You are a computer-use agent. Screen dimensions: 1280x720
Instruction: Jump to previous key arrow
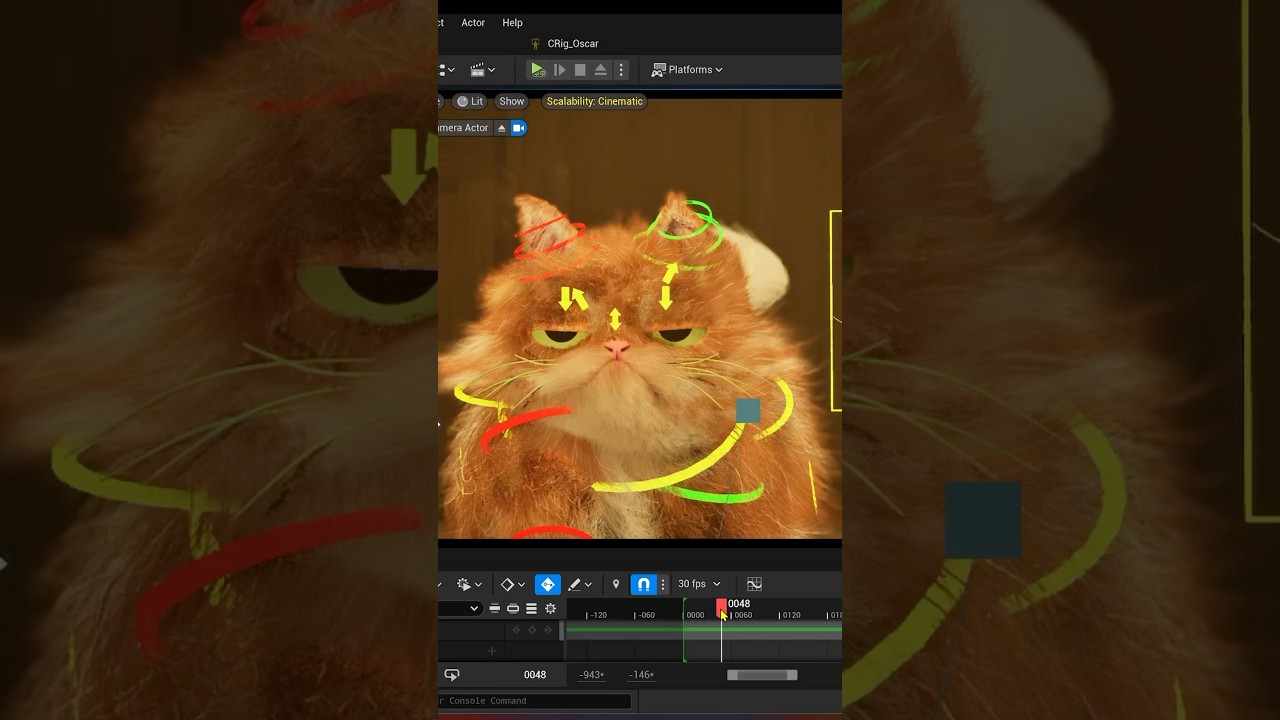516,630
